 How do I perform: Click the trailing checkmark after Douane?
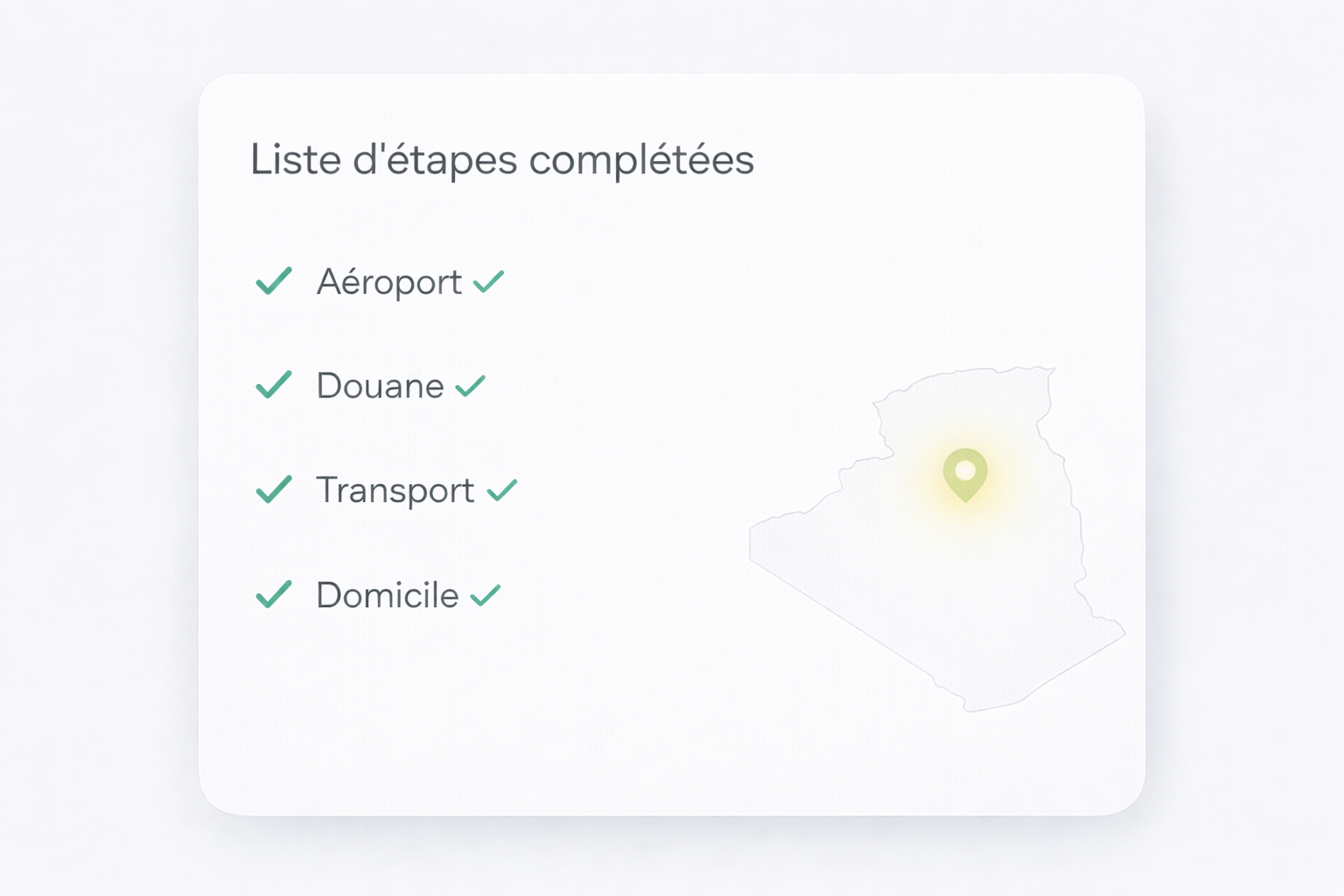click(x=470, y=386)
